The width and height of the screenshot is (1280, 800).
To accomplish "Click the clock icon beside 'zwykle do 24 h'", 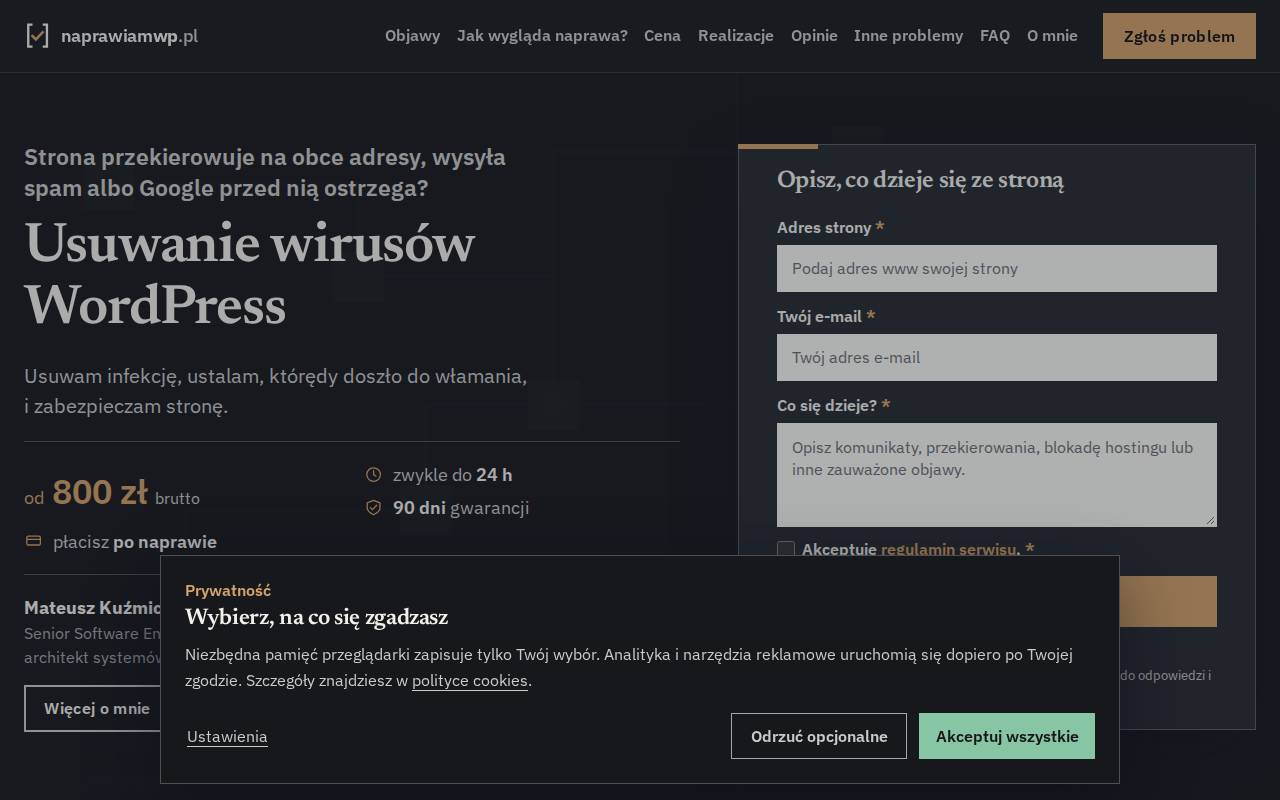I will 374,475.
